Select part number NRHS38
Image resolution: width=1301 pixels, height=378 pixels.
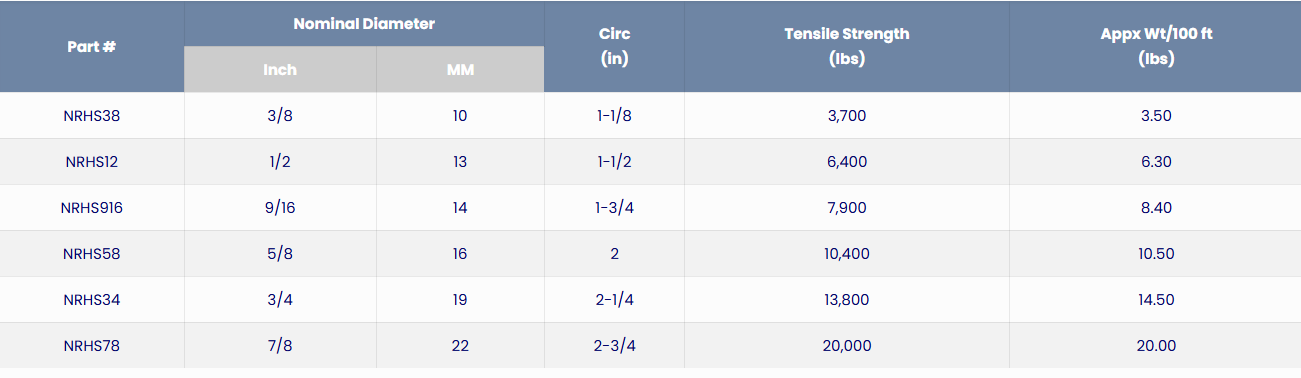click(92, 116)
